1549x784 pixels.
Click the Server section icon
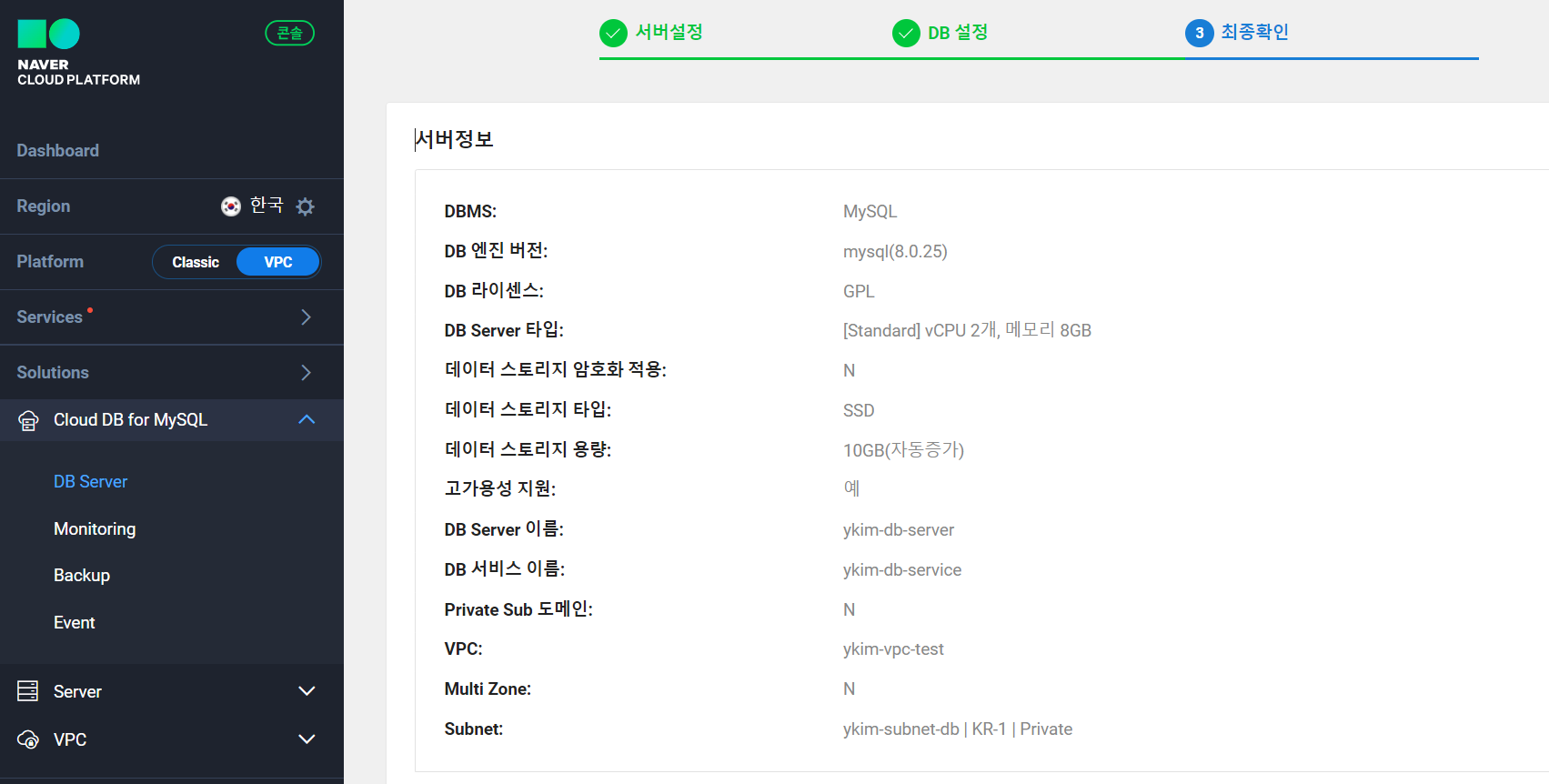pyautogui.click(x=28, y=691)
